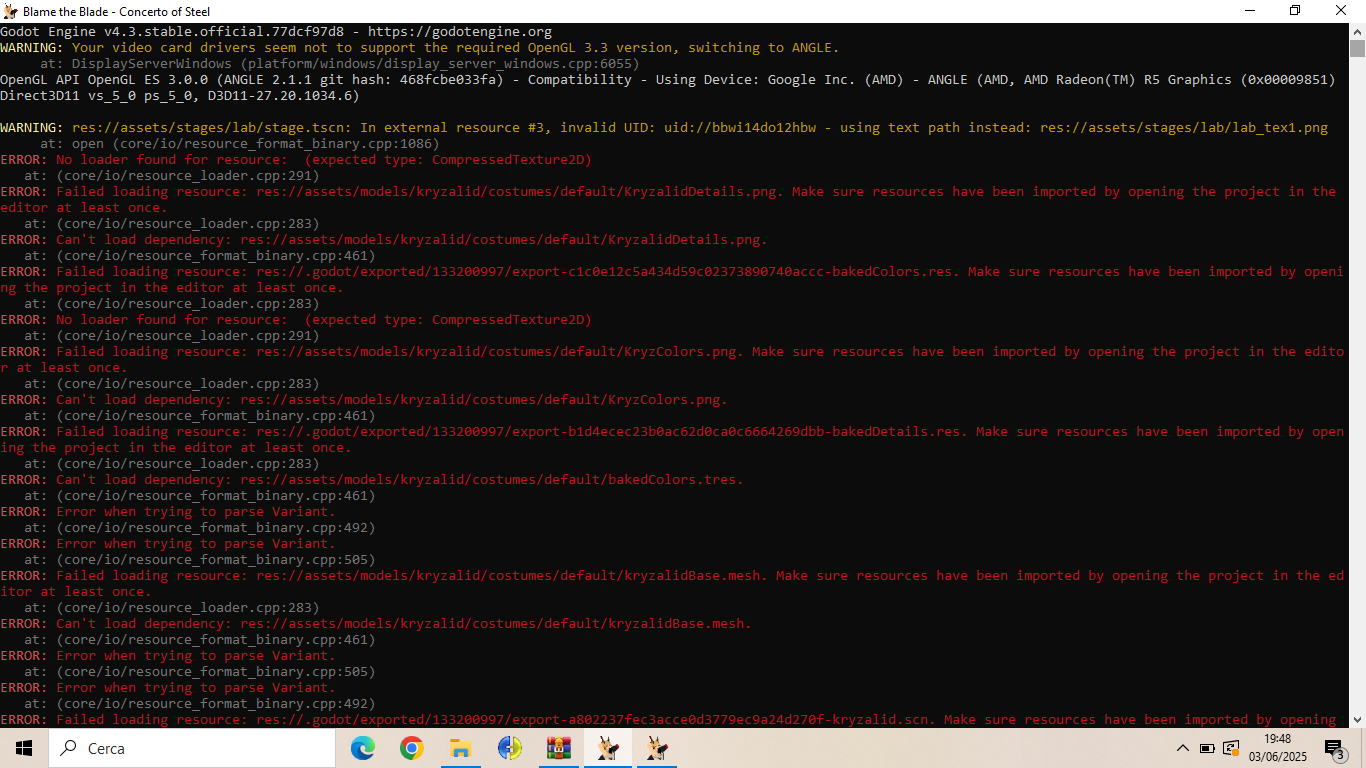Open File Explorer from the taskbar
Viewport: 1366px width, 768px height.
[x=460, y=748]
